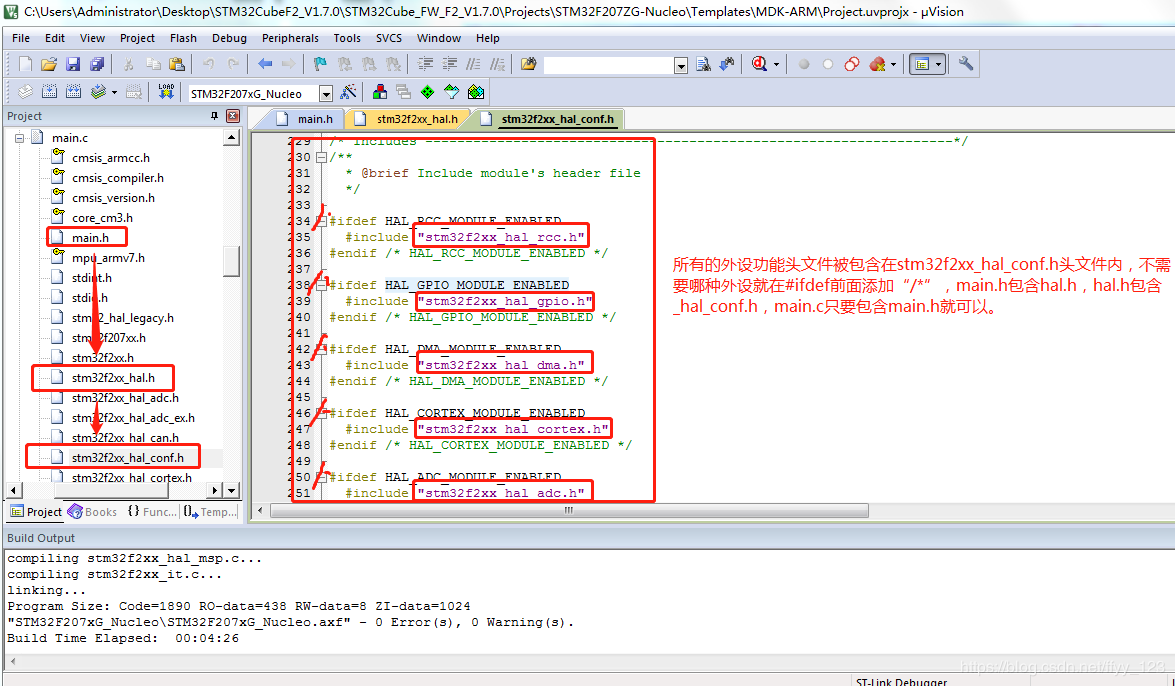Image resolution: width=1175 pixels, height=686 pixels.
Task: Click the editor horizontal scrollbar thumb
Action: [x=570, y=511]
